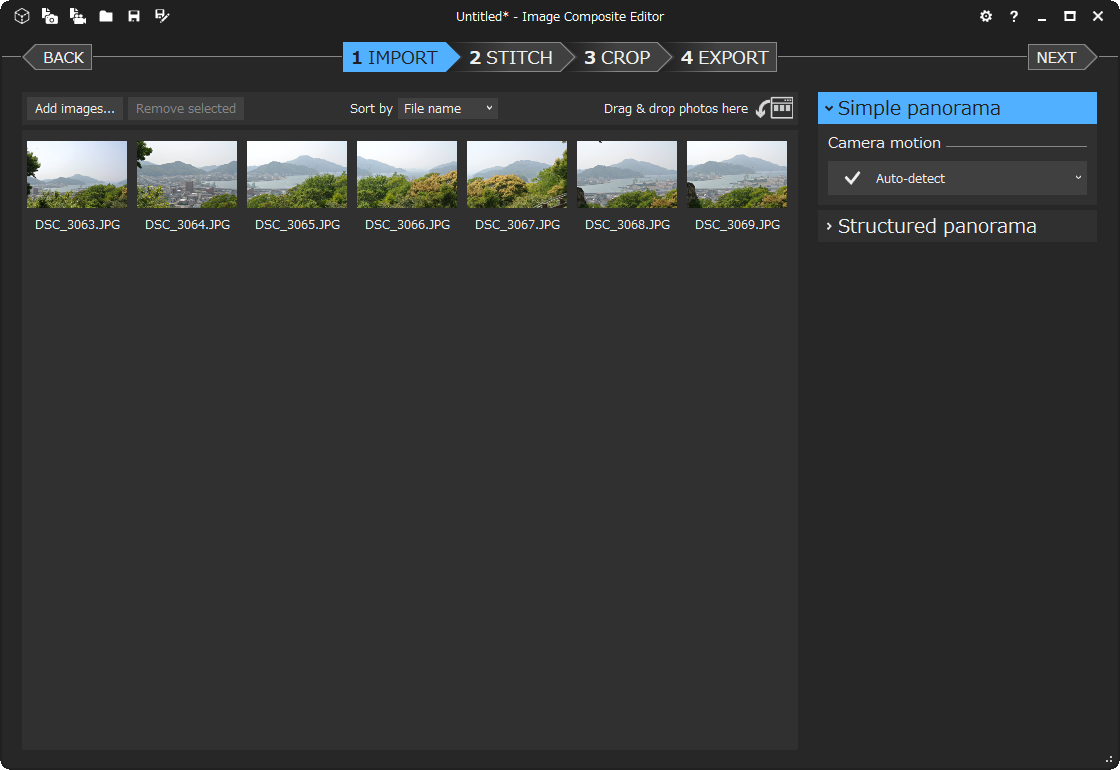
Task: Start new panorama from video icon
Action: point(78,16)
